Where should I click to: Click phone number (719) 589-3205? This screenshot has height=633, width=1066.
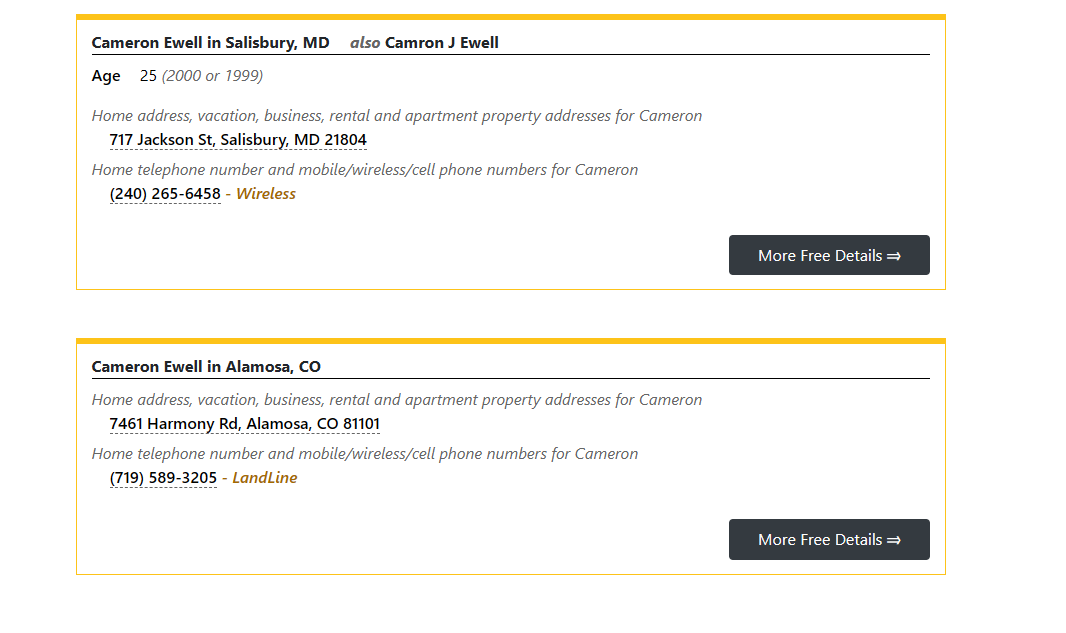tap(163, 478)
